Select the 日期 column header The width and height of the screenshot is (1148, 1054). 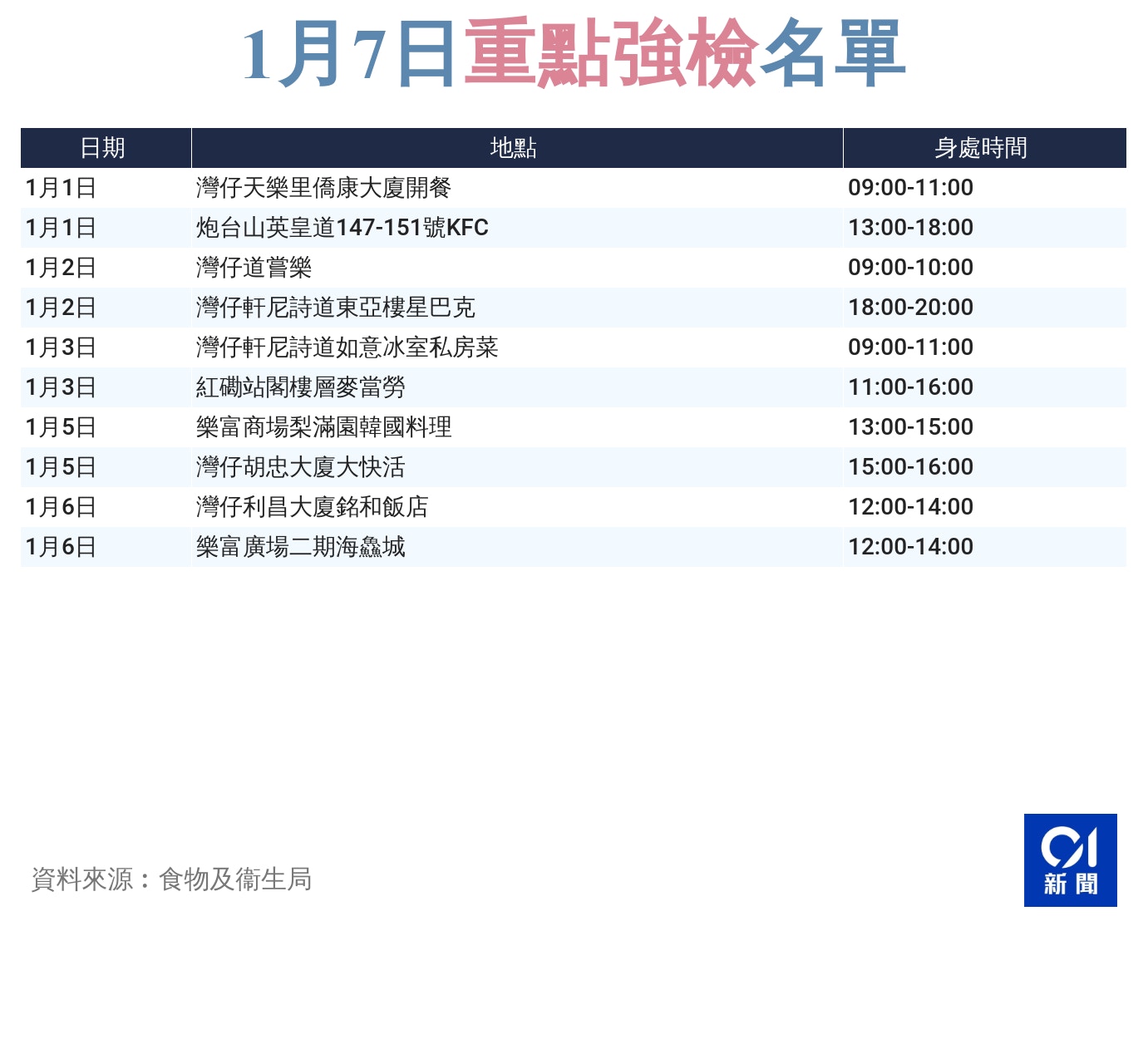click(x=105, y=147)
